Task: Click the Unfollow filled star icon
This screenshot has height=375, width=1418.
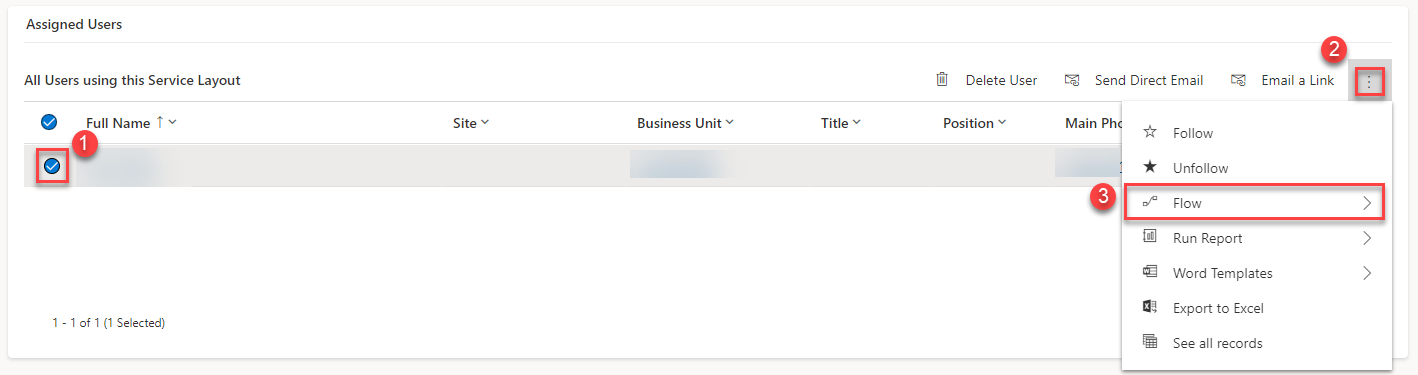Action: coord(1150,168)
